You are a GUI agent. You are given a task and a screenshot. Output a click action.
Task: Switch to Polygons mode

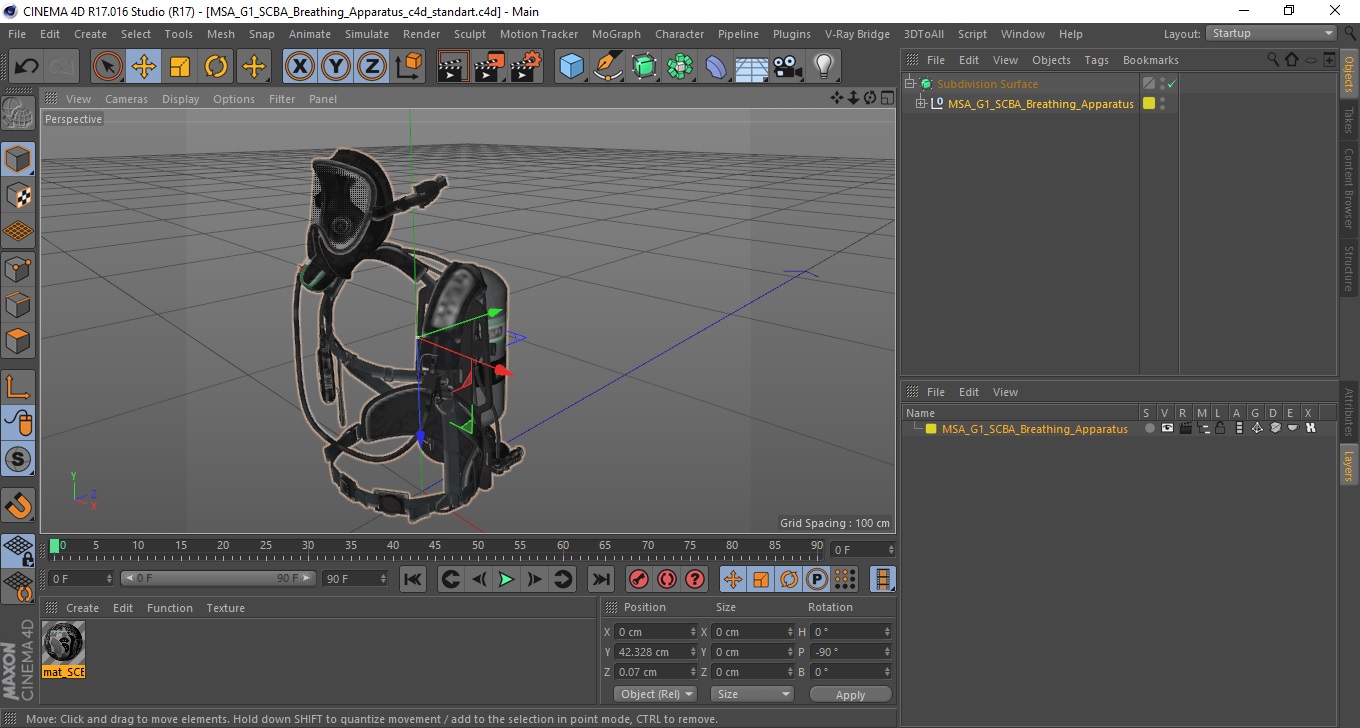click(18, 340)
